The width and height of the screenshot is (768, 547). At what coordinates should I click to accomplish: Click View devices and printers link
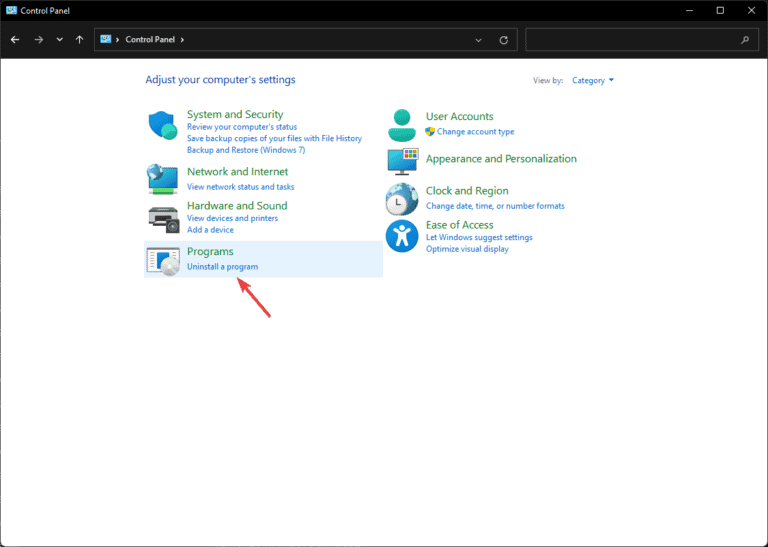click(x=232, y=218)
